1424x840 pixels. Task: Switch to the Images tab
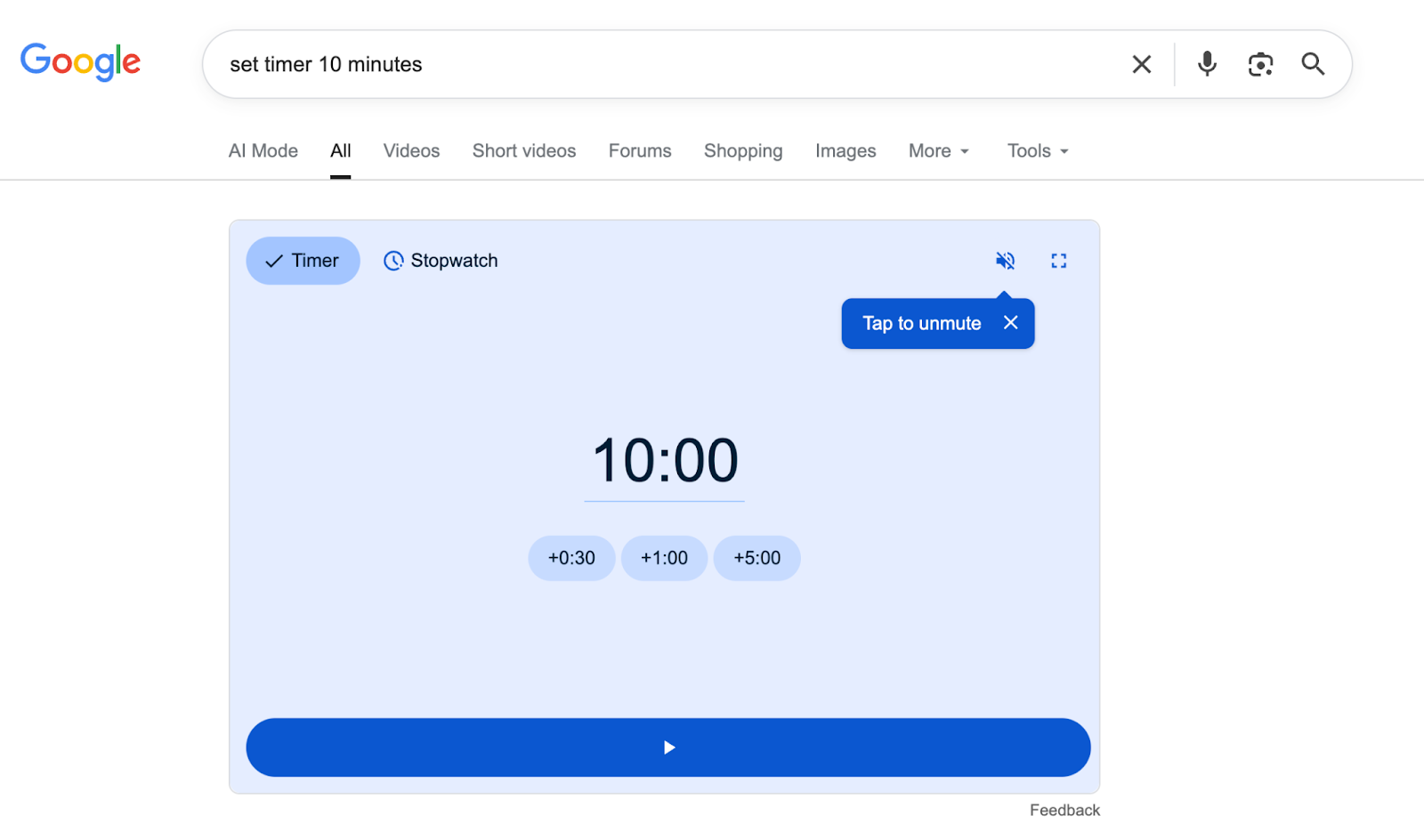coord(845,150)
